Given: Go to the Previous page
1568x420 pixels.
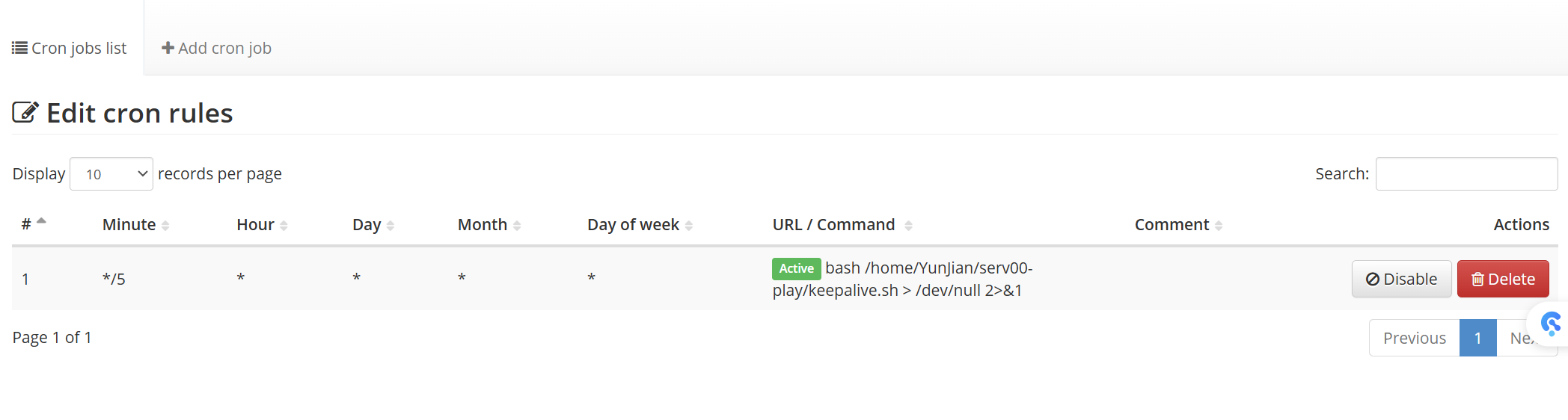Looking at the screenshot, I should 1414,338.
